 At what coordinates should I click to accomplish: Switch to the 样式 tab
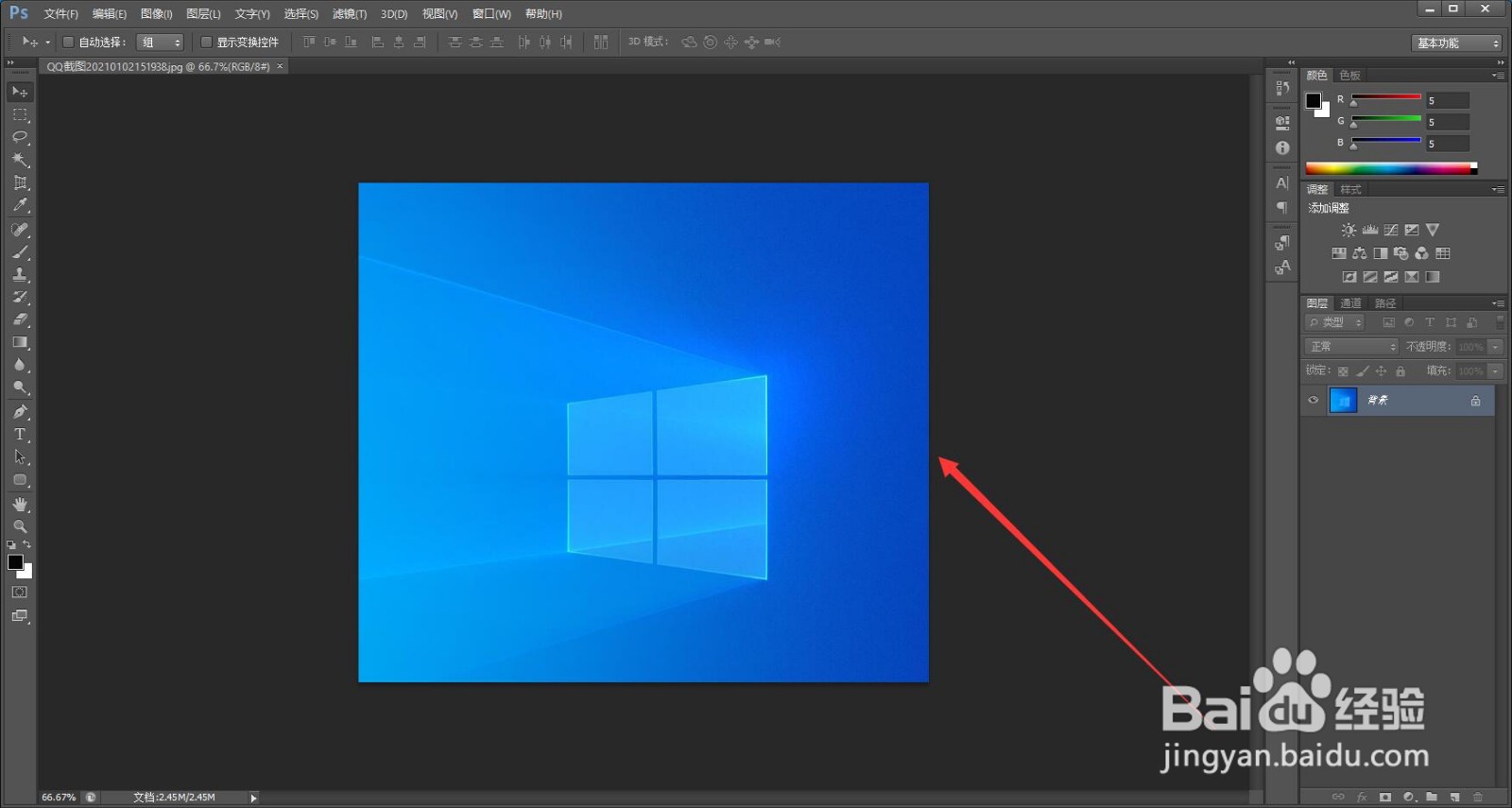pyautogui.click(x=1350, y=190)
